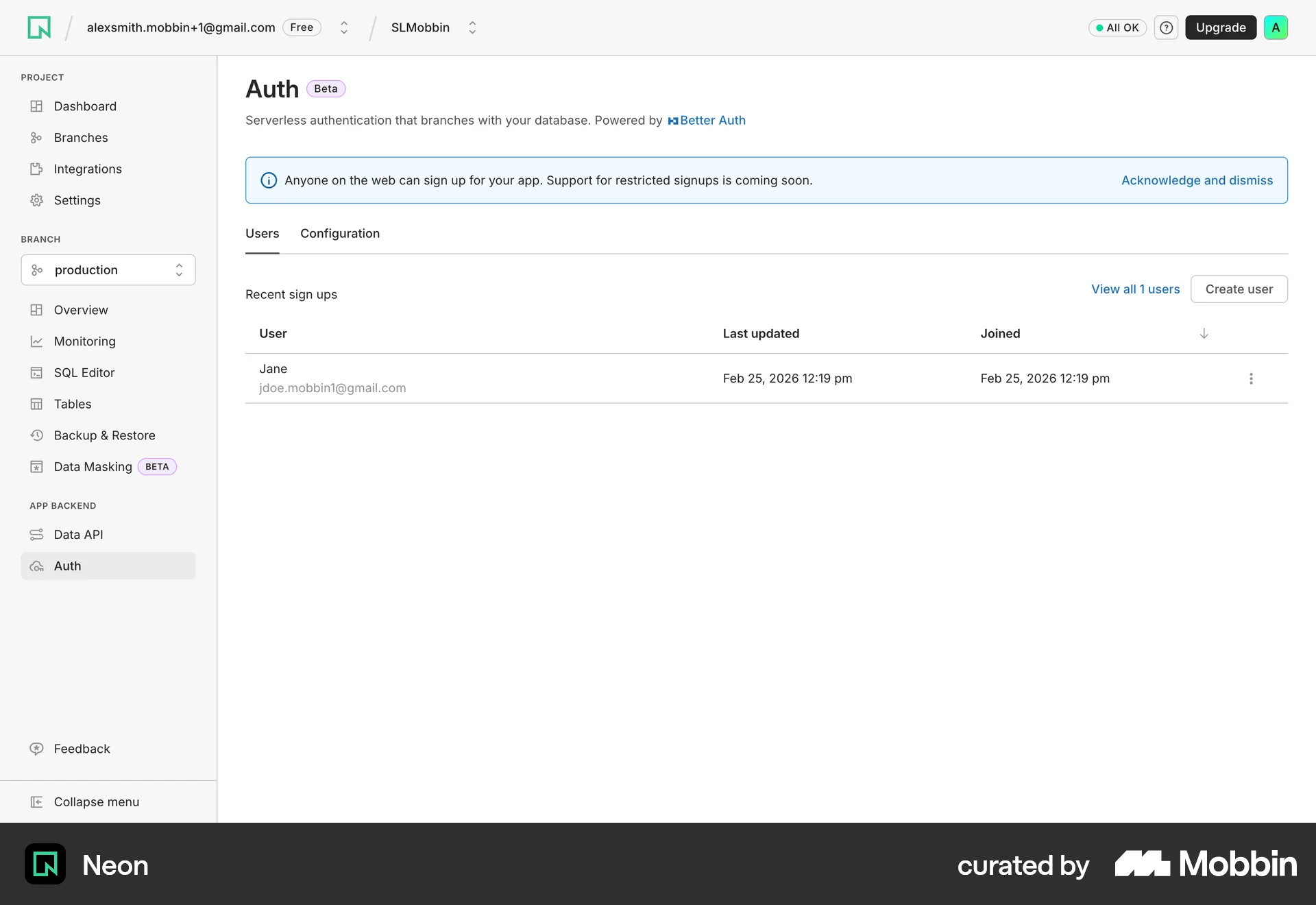Click the Backup & Restore clock icon

tap(36, 435)
